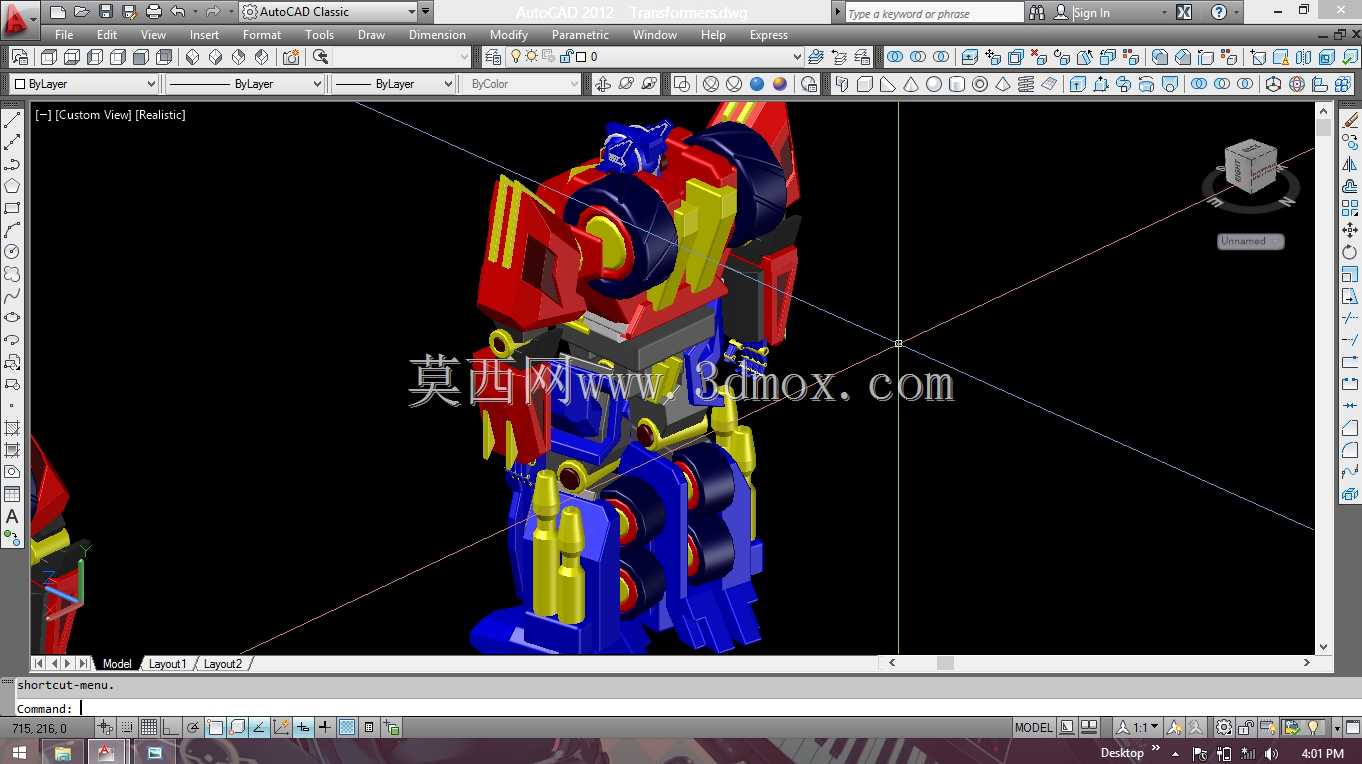Open the annotation scale 1:1 dropdown
This screenshot has width=1362, height=764.
pos(1138,727)
